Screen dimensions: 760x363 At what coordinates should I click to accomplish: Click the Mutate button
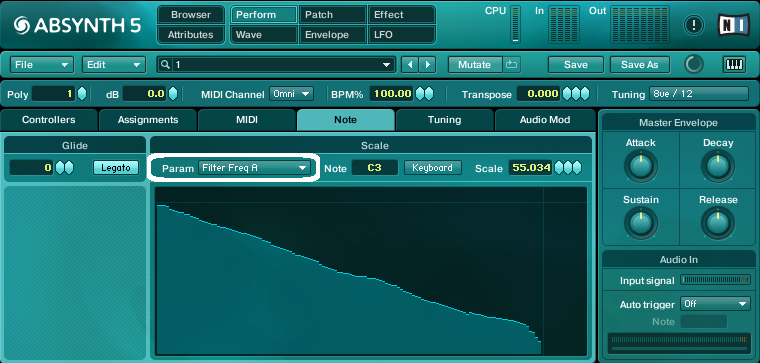coord(475,64)
